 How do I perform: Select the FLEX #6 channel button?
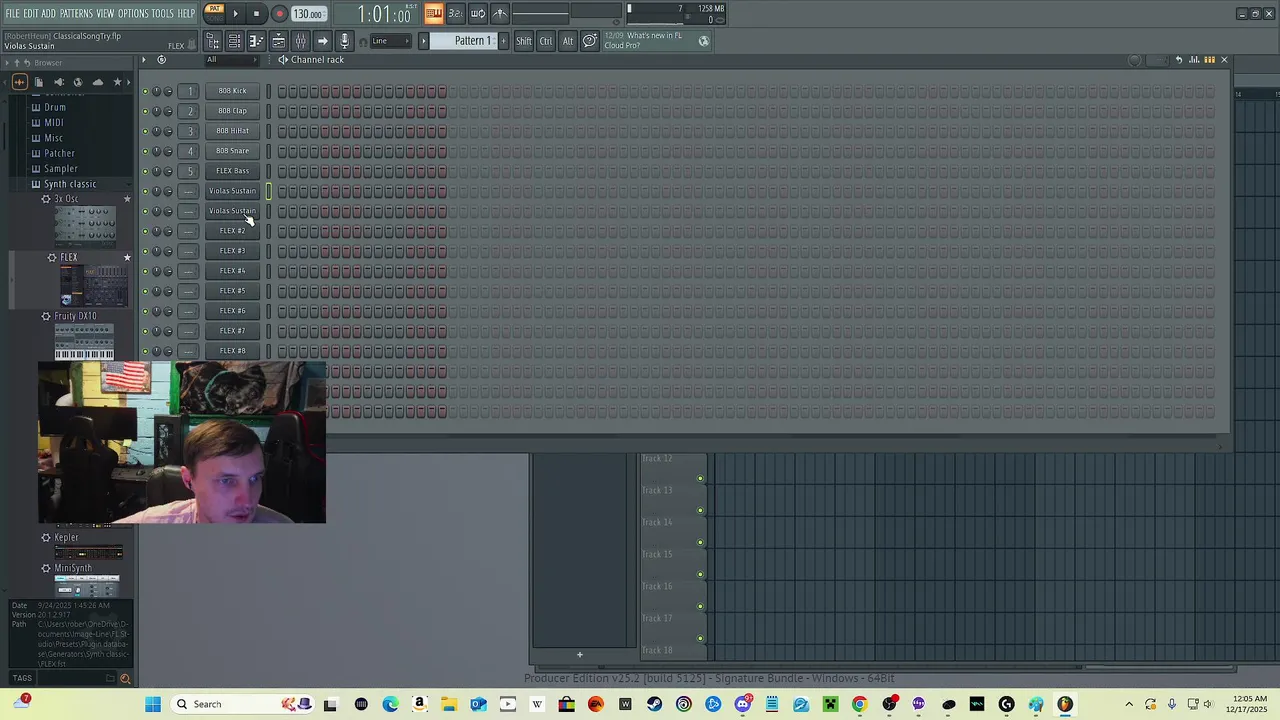(232, 311)
